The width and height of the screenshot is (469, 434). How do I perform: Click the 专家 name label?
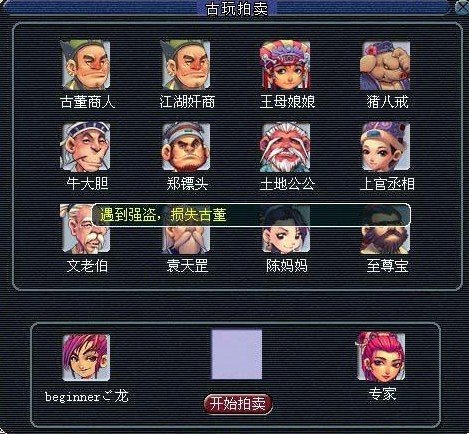[x=382, y=394]
